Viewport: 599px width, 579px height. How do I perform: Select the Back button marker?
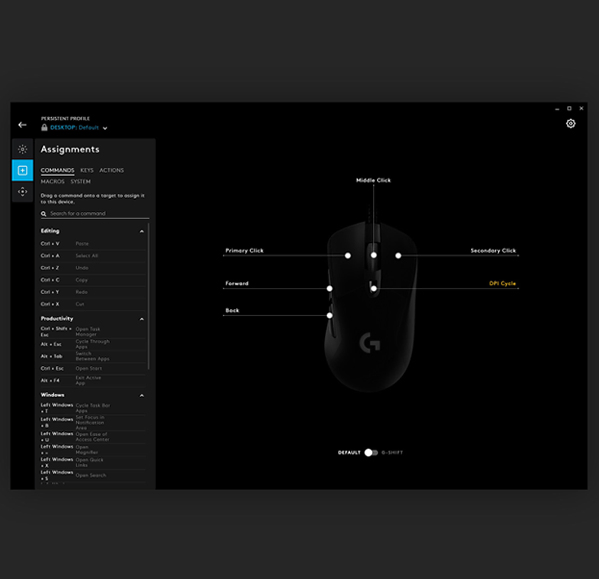pyautogui.click(x=330, y=315)
